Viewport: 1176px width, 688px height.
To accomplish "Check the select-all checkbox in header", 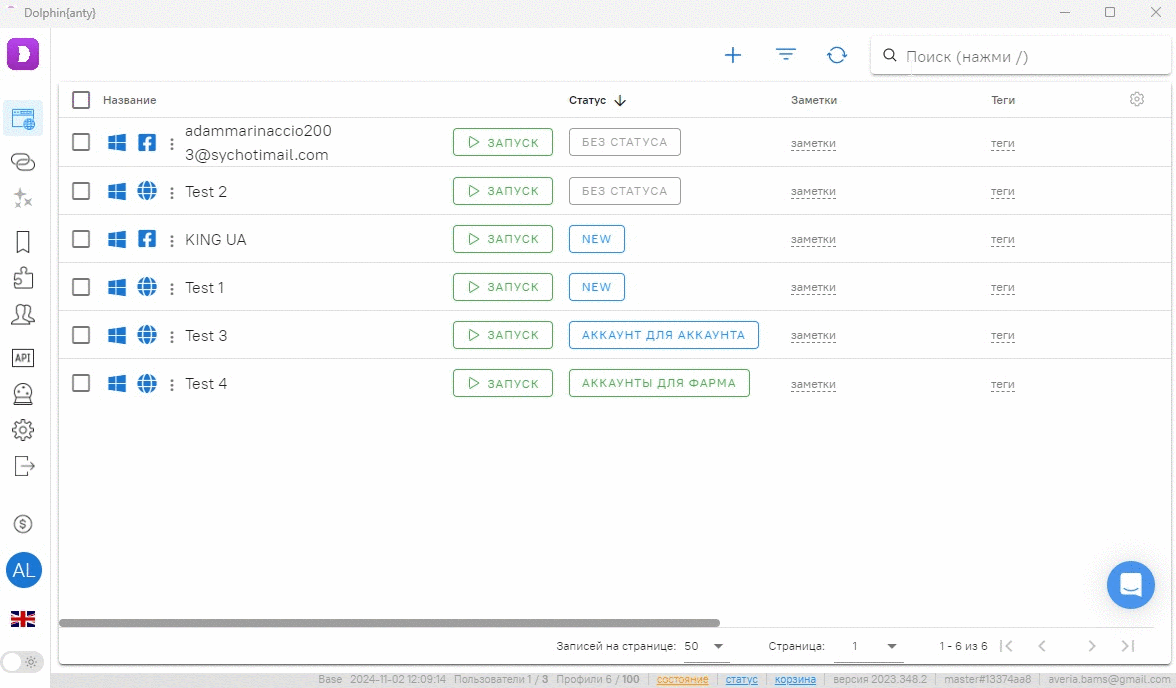I will click(81, 100).
